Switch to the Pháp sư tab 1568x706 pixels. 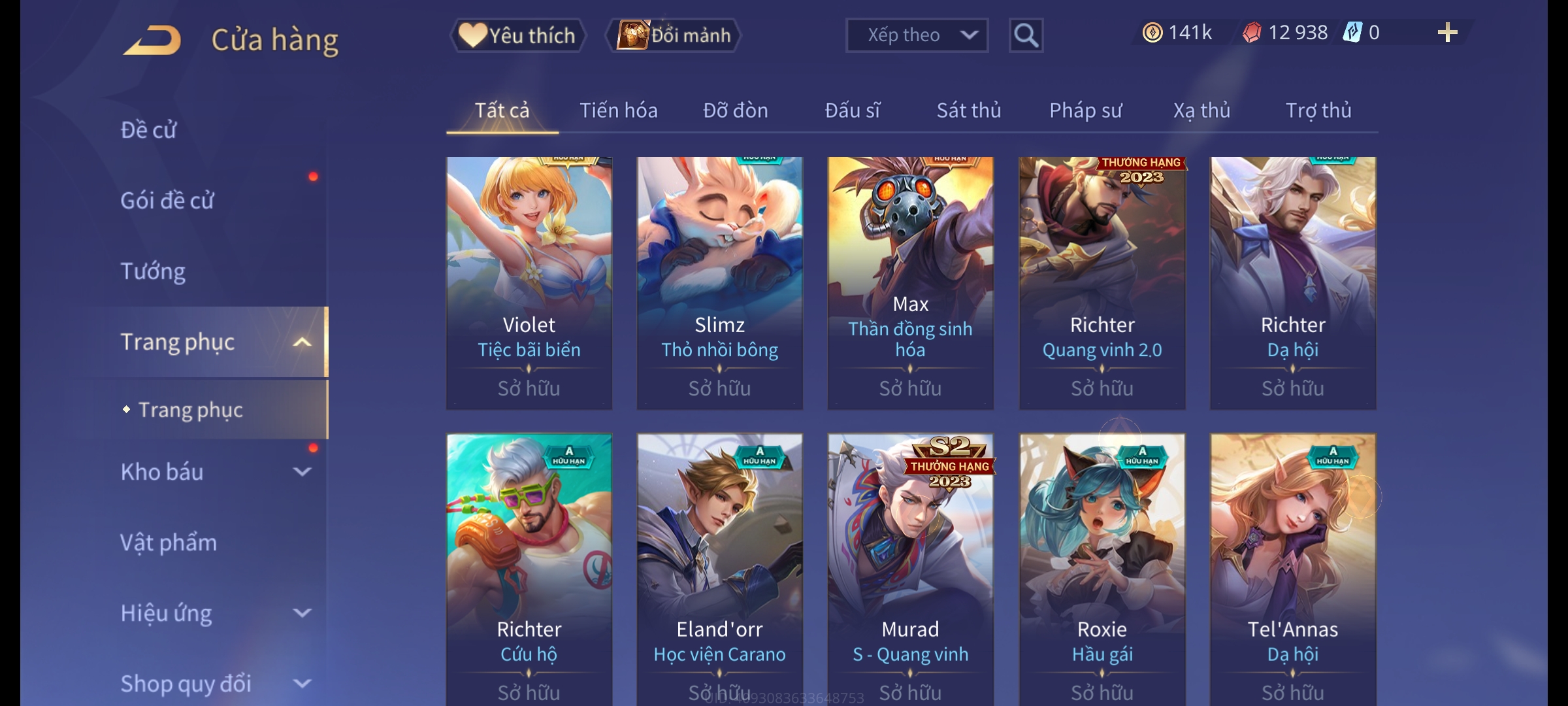(1085, 110)
